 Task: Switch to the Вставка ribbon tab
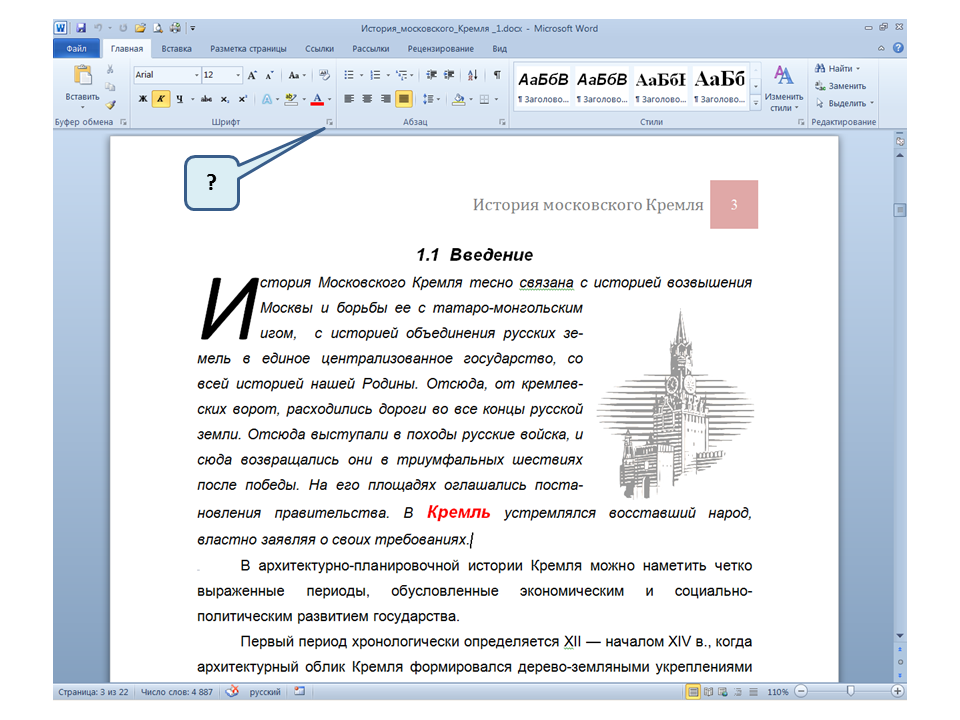[x=177, y=48]
